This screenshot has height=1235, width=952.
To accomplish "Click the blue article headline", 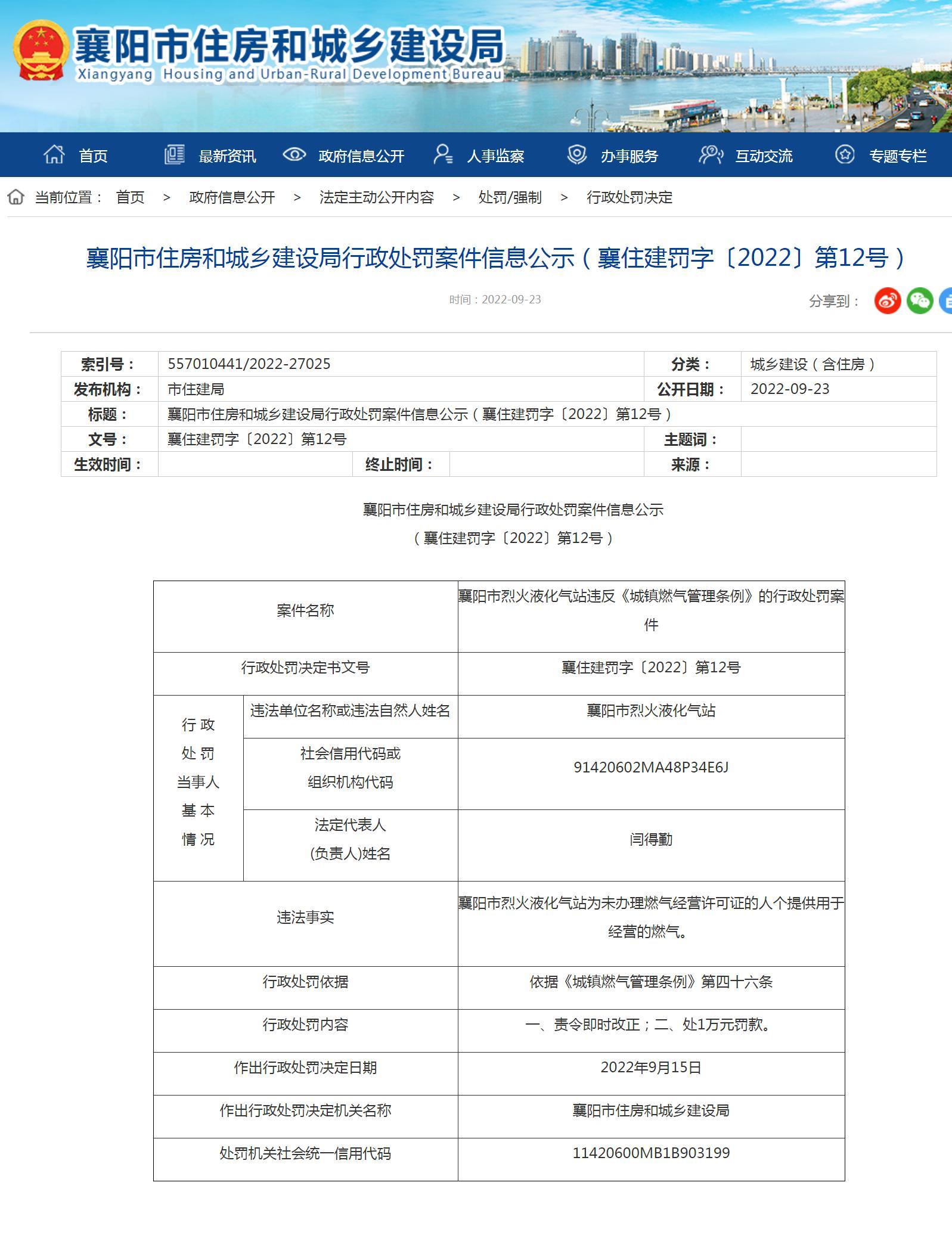I will coord(496,258).
